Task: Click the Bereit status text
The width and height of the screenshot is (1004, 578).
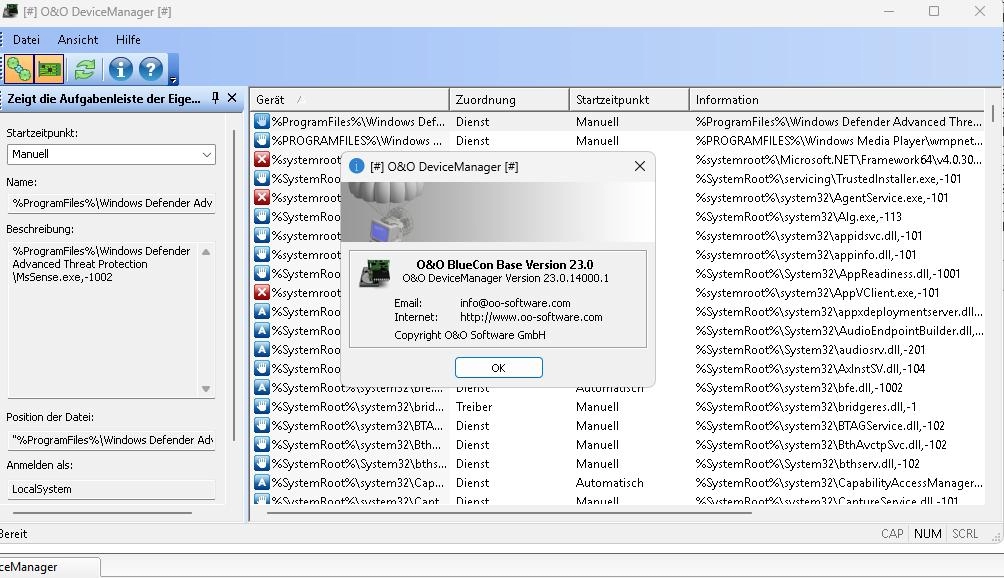Action: point(13,534)
